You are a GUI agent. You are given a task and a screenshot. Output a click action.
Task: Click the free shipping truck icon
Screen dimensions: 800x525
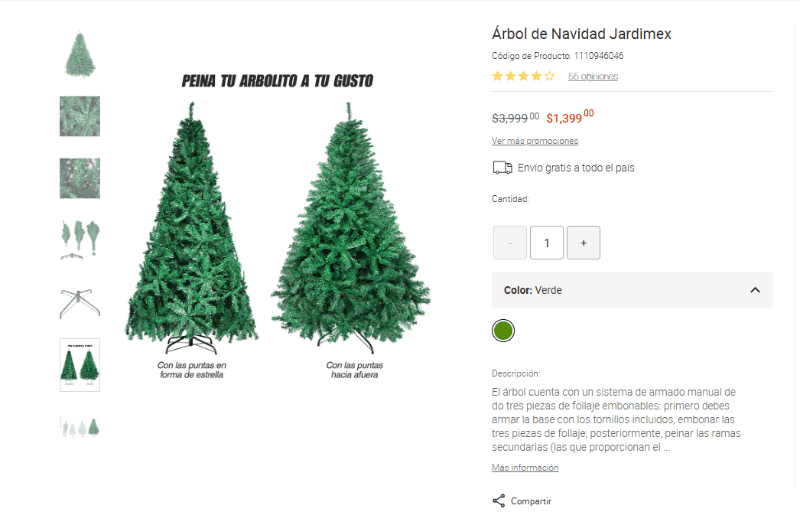pyautogui.click(x=502, y=168)
